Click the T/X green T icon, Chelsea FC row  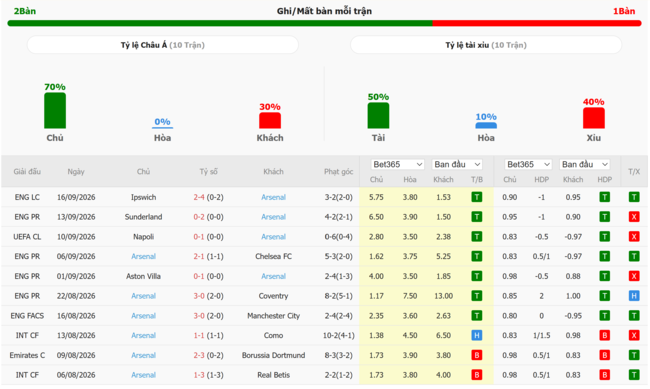click(634, 256)
